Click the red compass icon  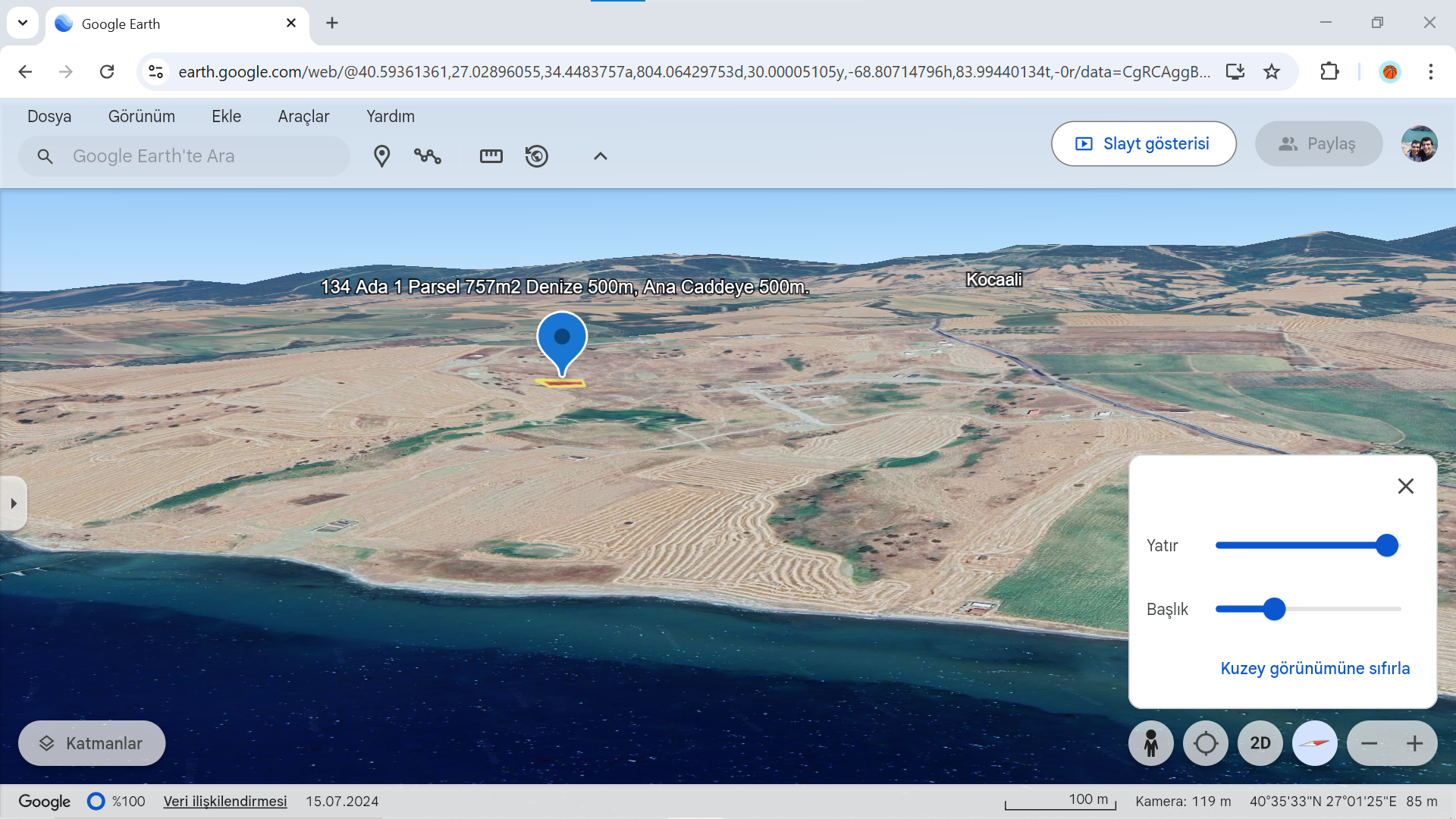pyautogui.click(x=1314, y=743)
